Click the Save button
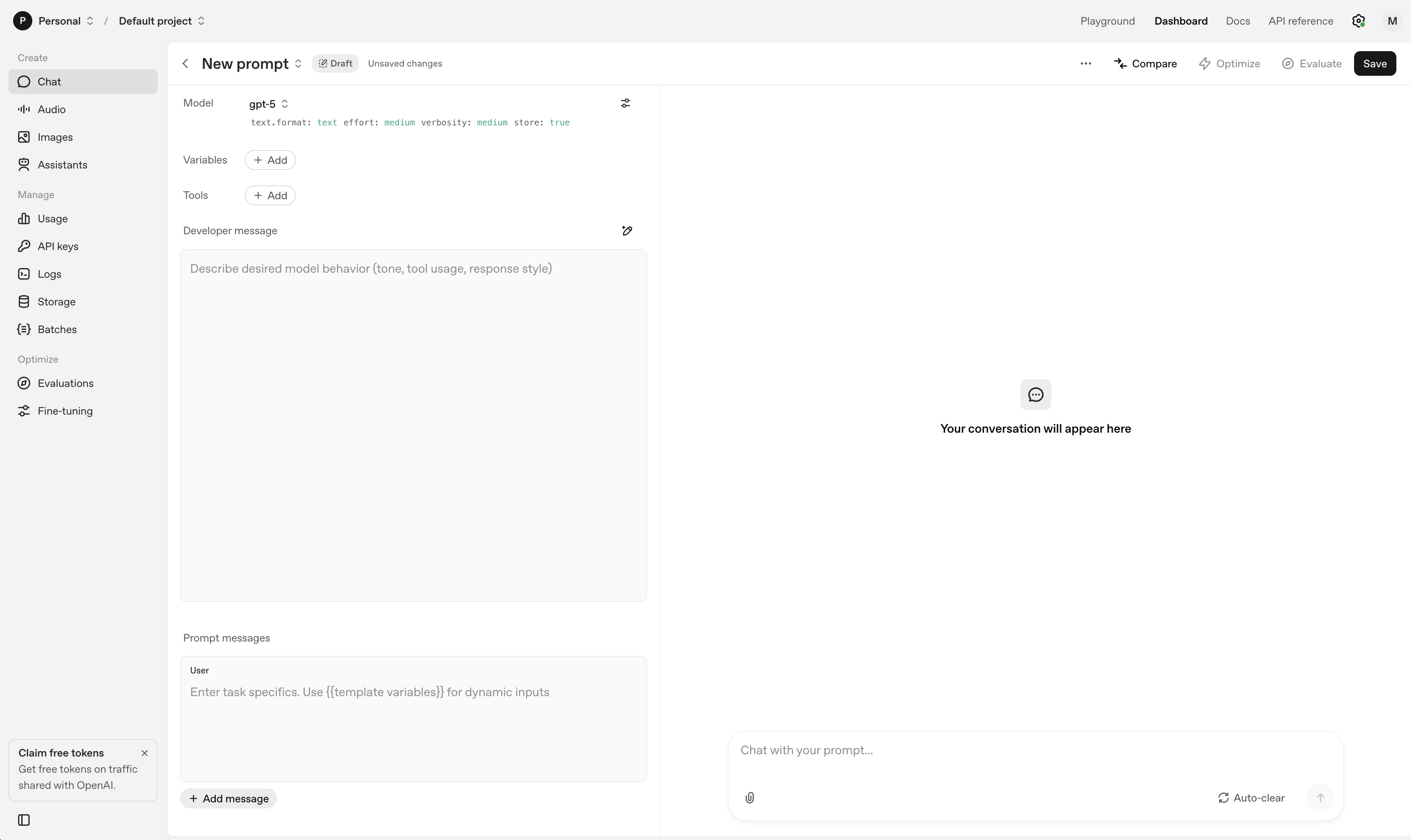The width and height of the screenshot is (1411, 840). [1374, 63]
